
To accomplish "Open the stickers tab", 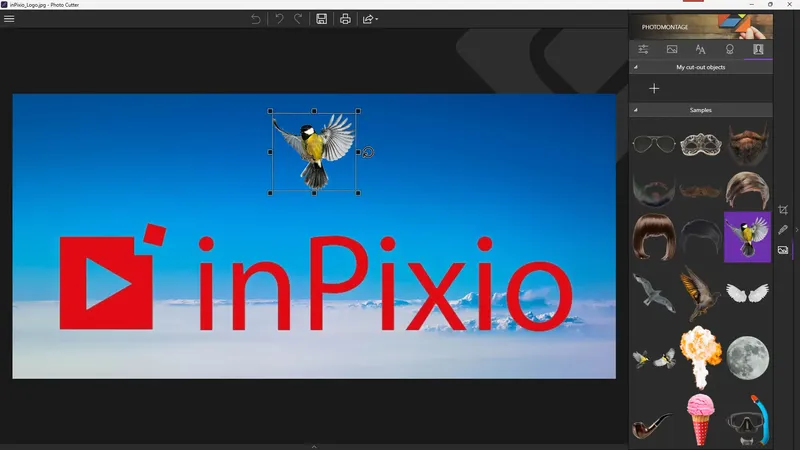I will click(730, 49).
